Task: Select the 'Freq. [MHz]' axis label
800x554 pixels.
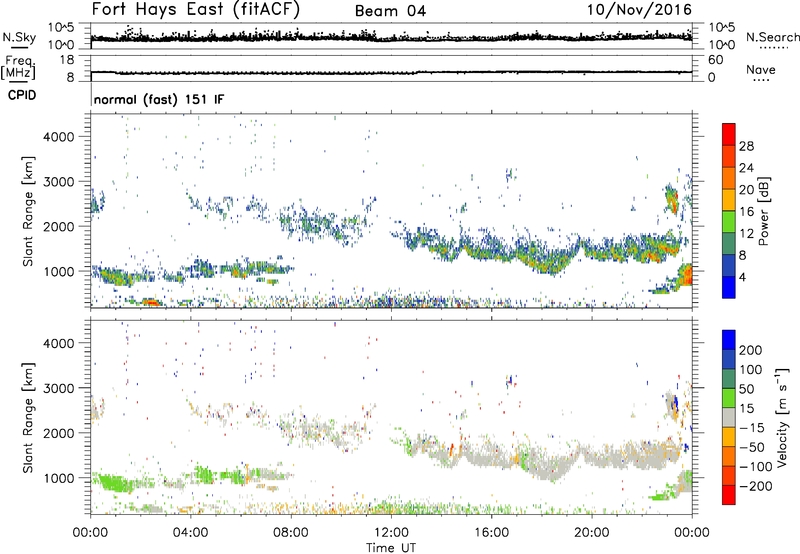Action: pyautogui.click(x=18, y=68)
